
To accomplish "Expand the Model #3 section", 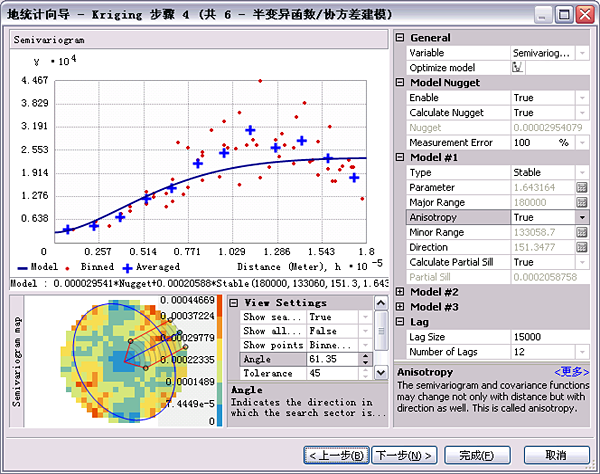I will (x=400, y=307).
